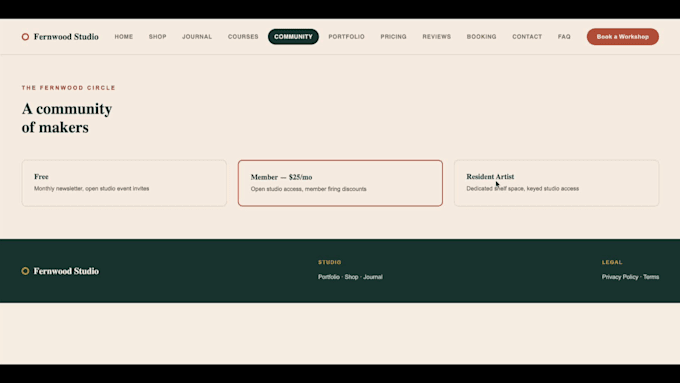Click the footer Fernwood Studio brand name
Image resolution: width=680 pixels, height=383 pixels.
click(x=66, y=271)
